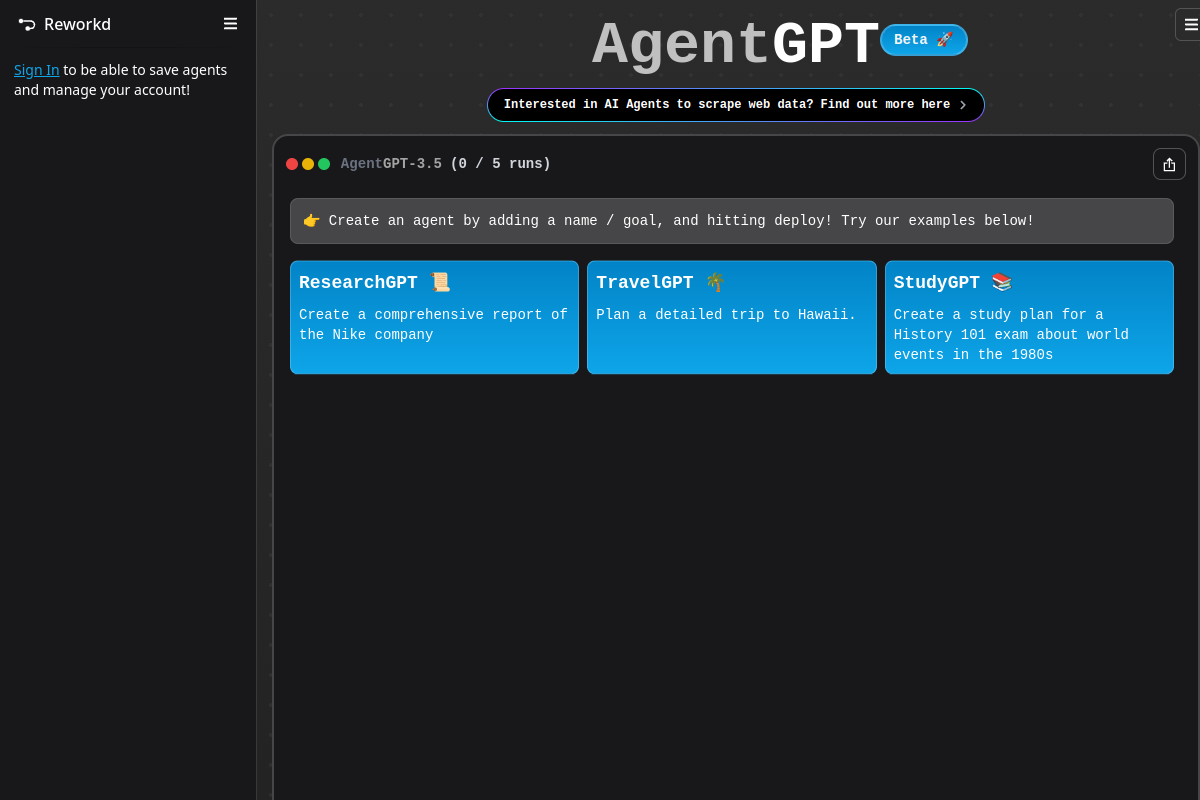Select the StudyGPT History 101 example

tap(1029, 317)
